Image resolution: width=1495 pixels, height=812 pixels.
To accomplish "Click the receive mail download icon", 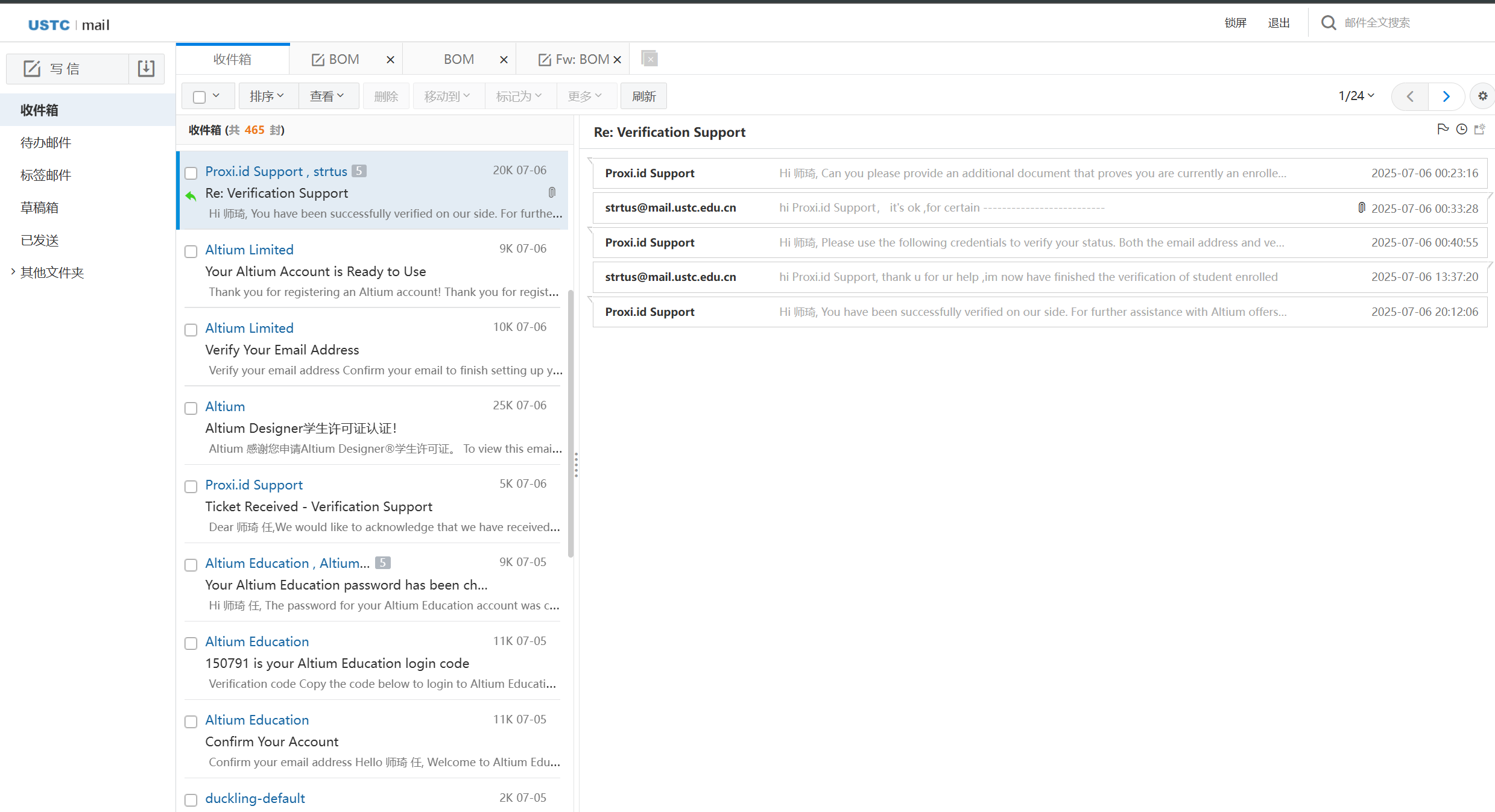I will click(146, 69).
